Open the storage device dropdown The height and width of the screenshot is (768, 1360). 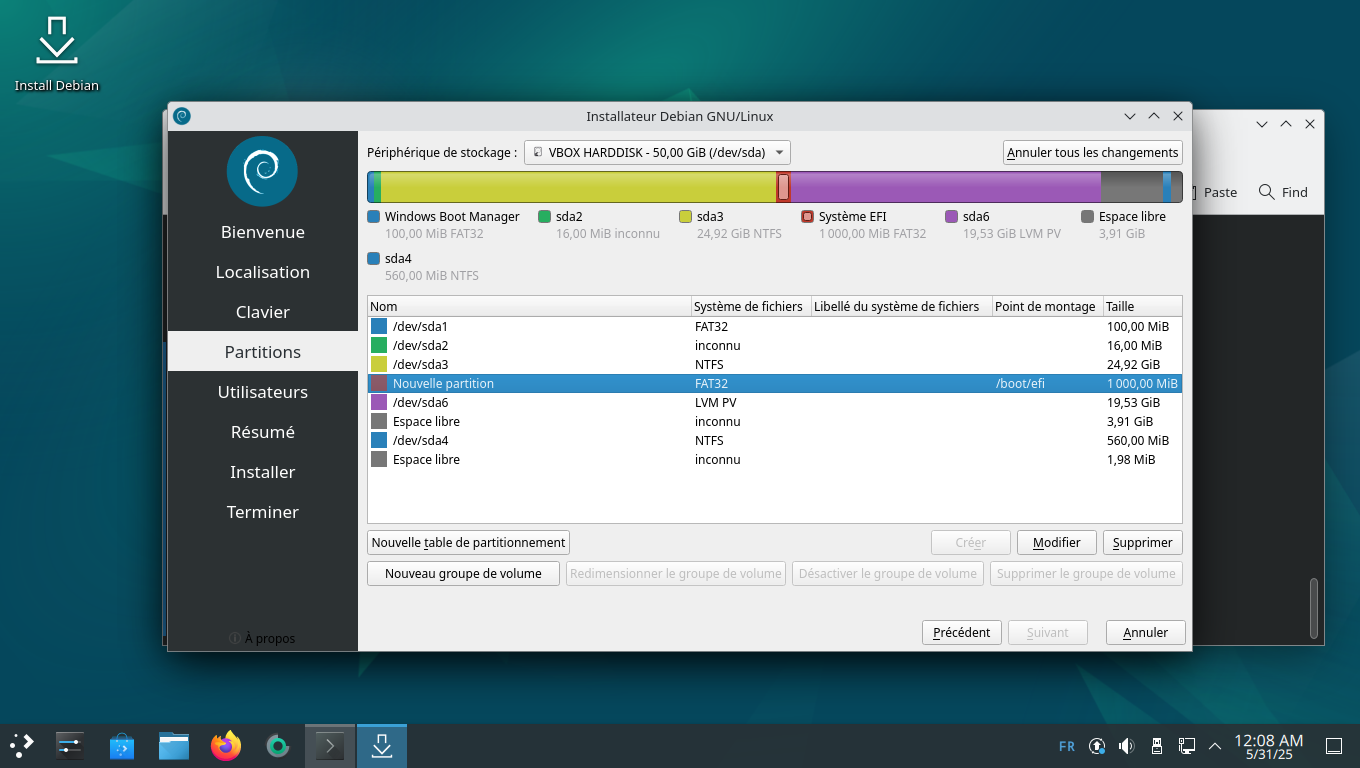click(657, 152)
